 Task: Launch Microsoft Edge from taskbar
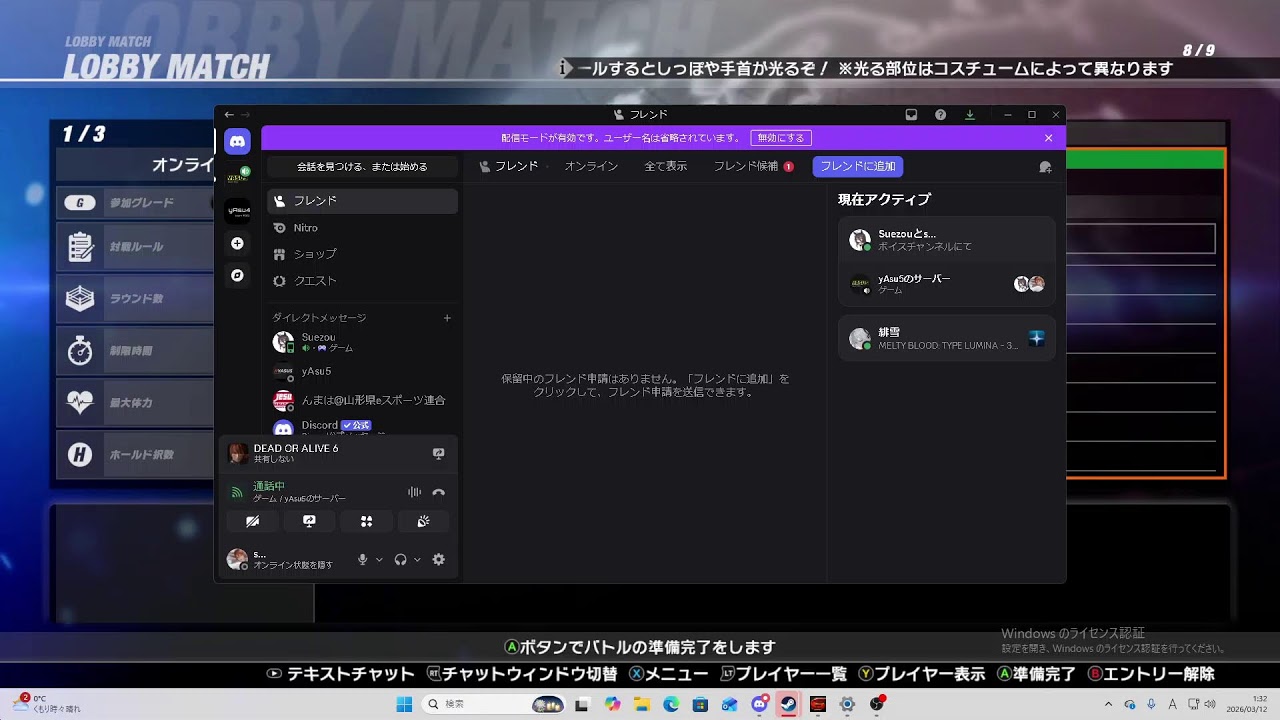(671, 704)
